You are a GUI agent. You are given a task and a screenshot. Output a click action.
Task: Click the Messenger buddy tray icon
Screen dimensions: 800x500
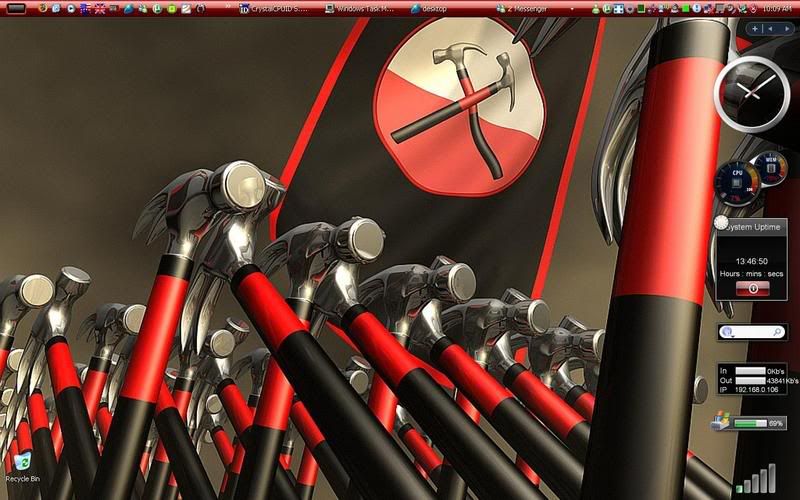click(595, 9)
